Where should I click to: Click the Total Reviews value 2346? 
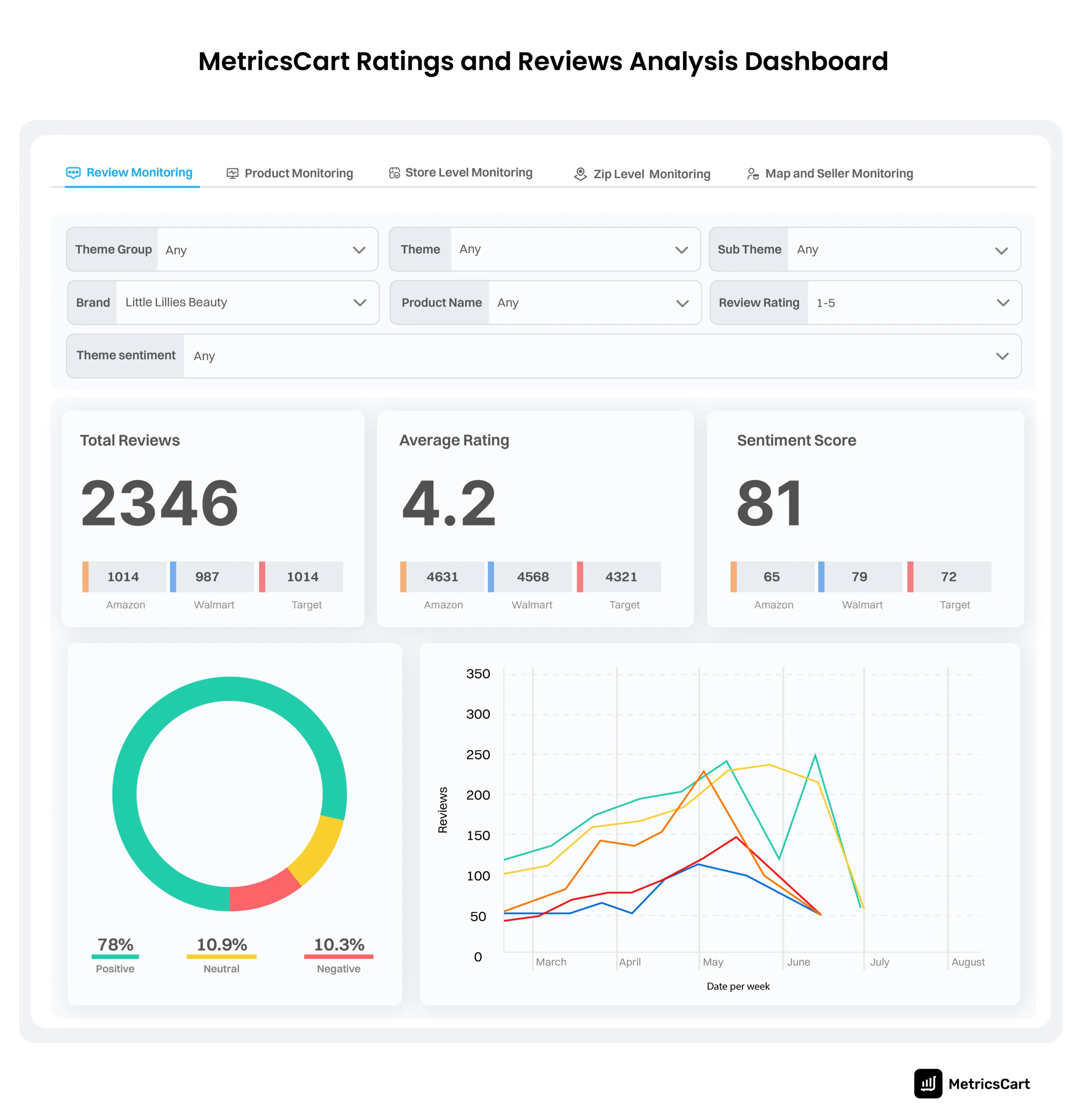coord(159,503)
